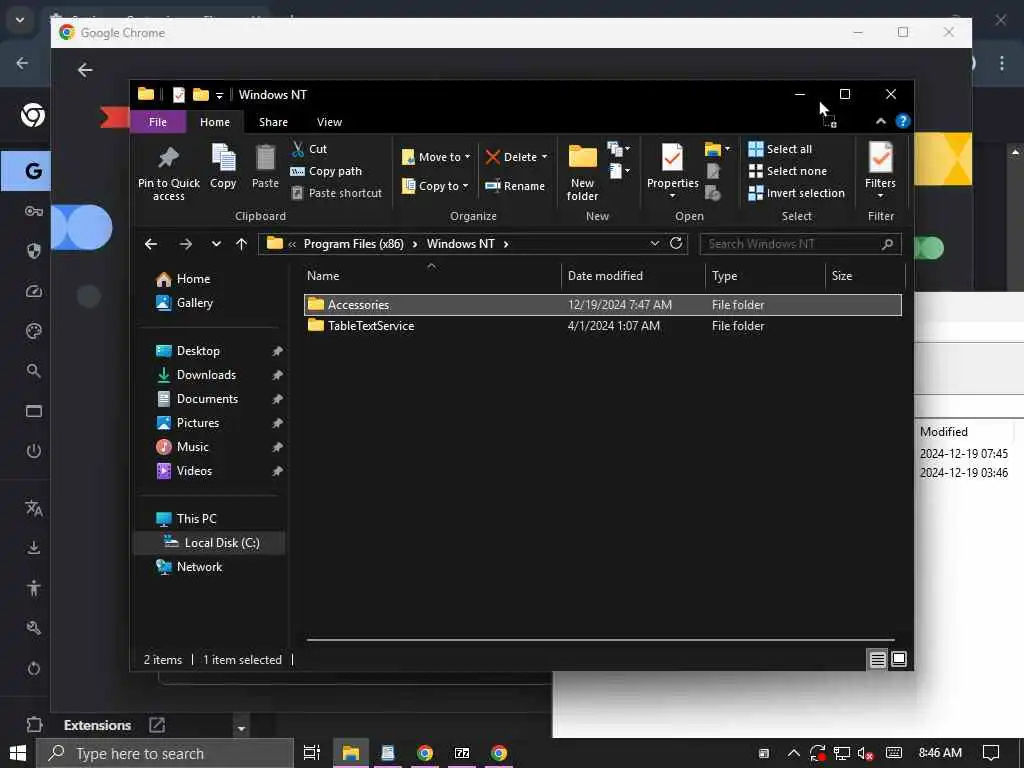
Task: Open Explorer help question mark
Action: (x=903, y=121)
